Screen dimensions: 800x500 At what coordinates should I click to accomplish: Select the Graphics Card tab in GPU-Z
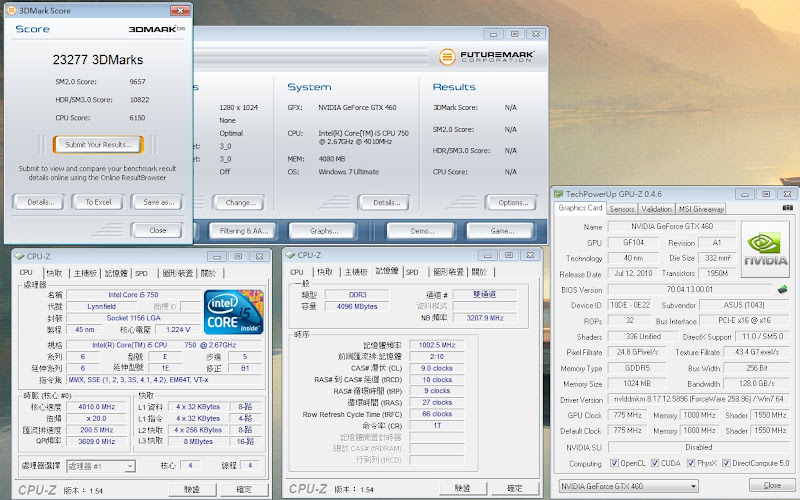click(x=580, y=208)
